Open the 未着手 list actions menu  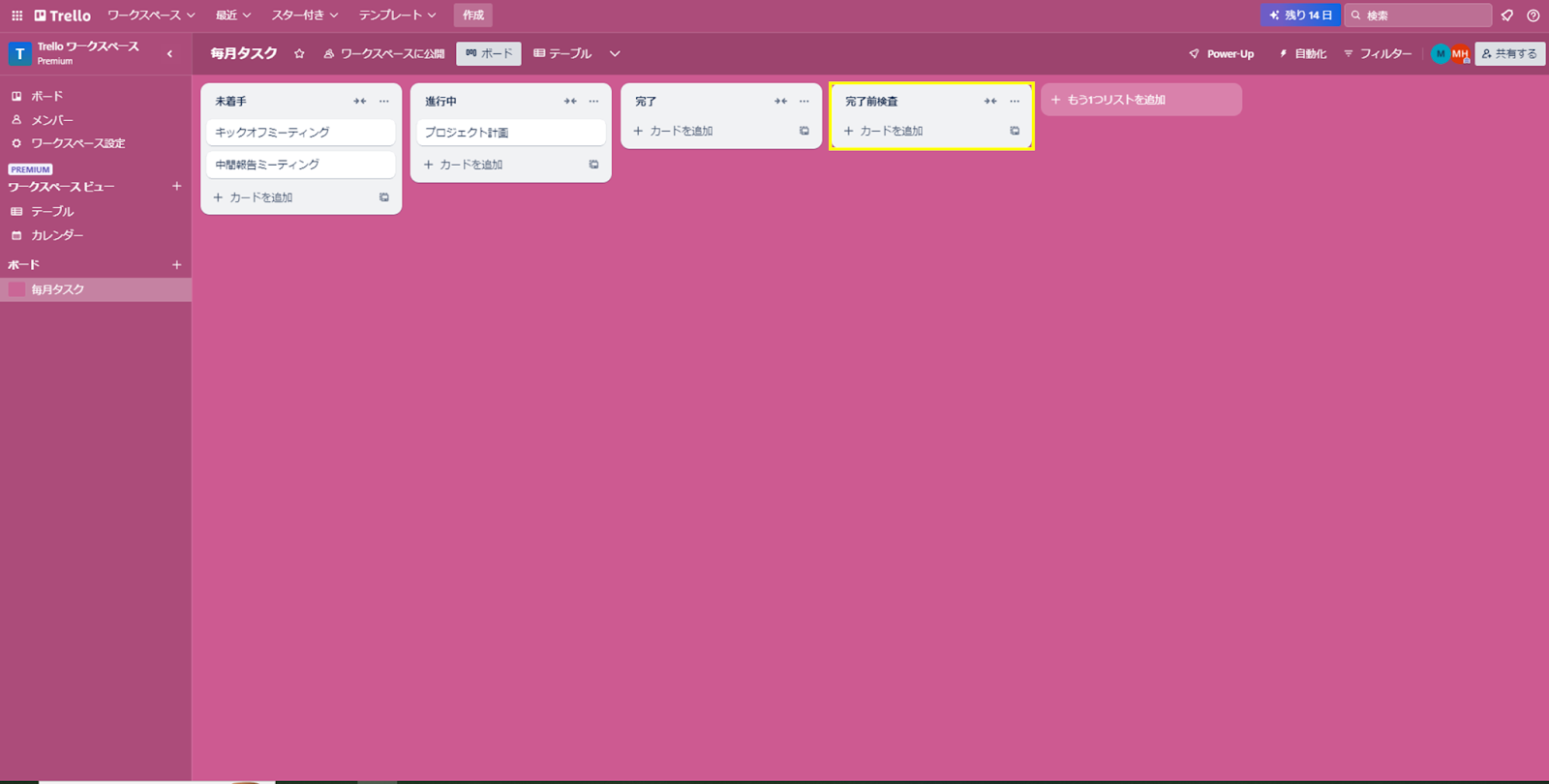(x=384, y=101)
